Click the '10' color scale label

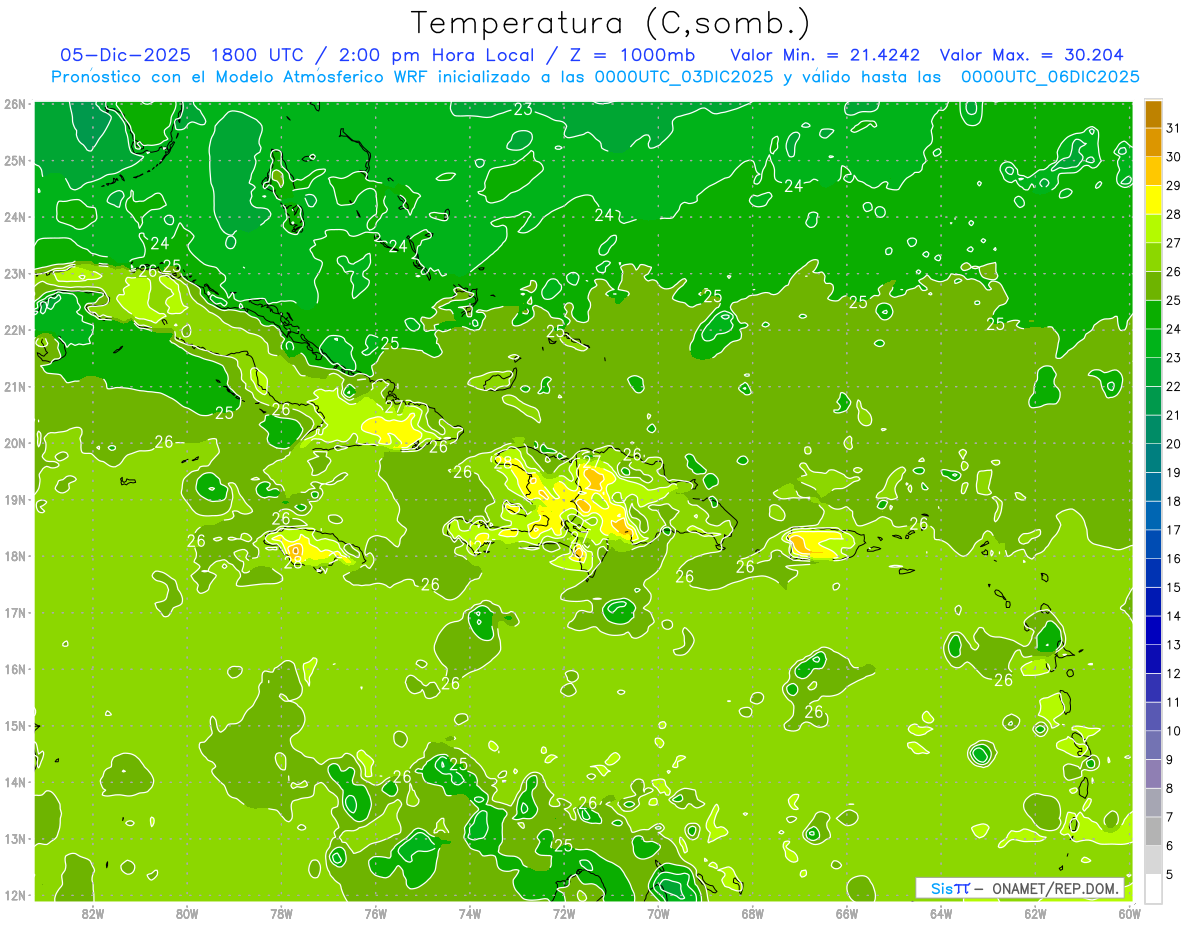click(1173, 731)
